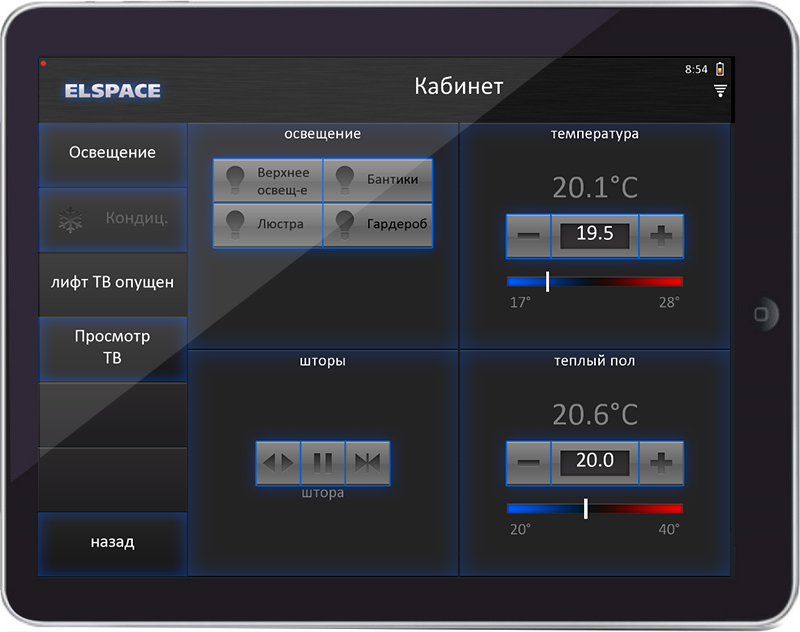The image size is (800, 632).
Task: Select the Кондиц. snowflake menu item
Action: [112, 218]
